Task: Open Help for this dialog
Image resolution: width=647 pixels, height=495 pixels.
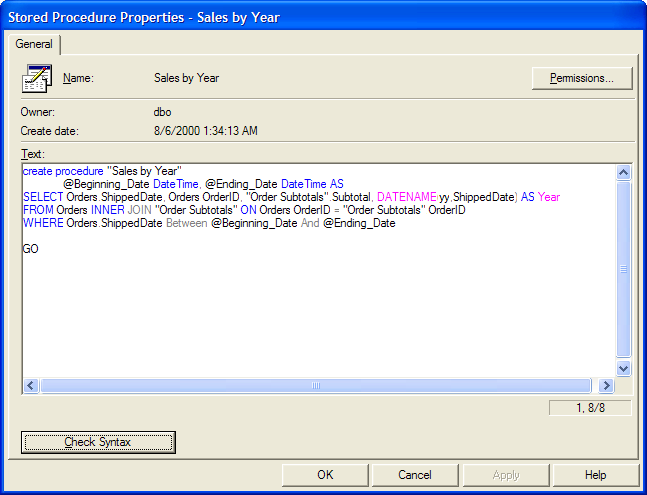Action: pyautogui.click(x=596, y=475)
